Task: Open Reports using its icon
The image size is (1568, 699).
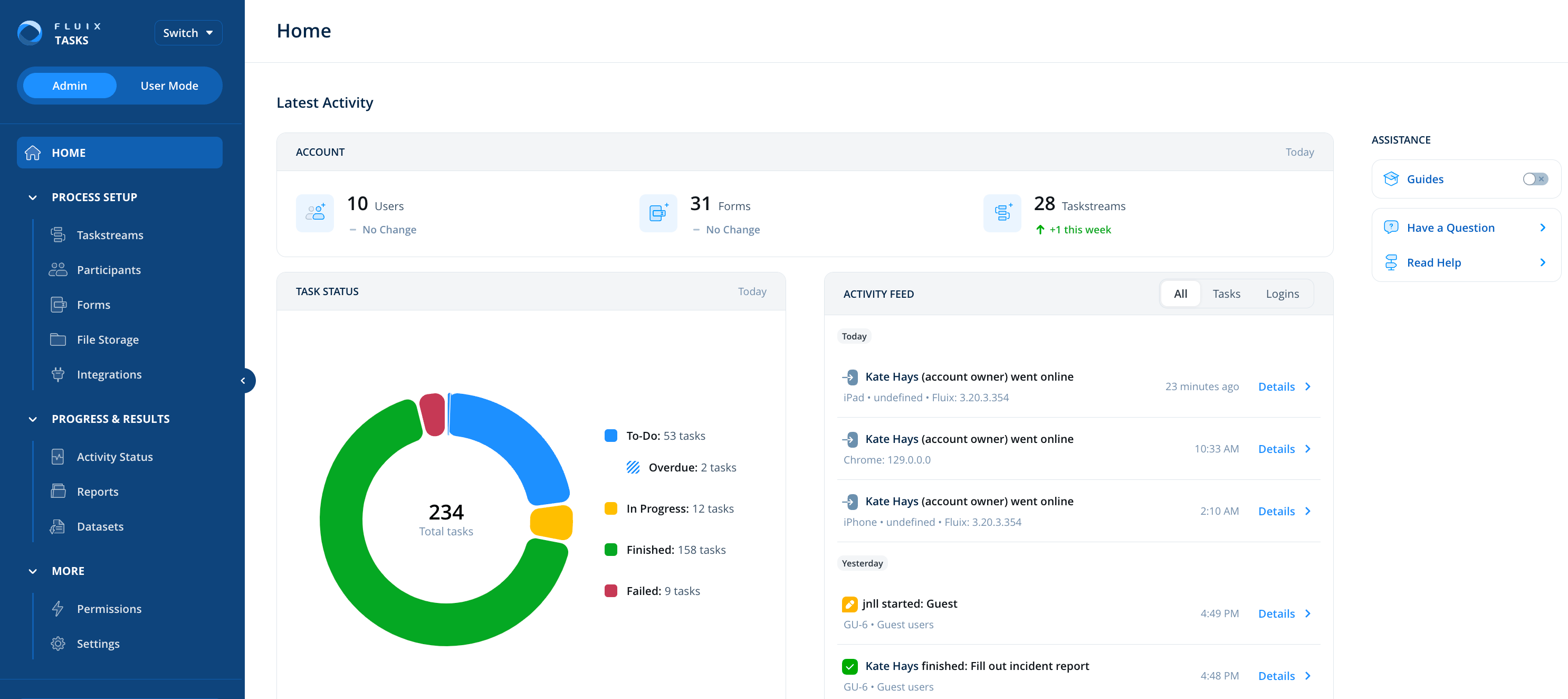Action: coord(58,491)
